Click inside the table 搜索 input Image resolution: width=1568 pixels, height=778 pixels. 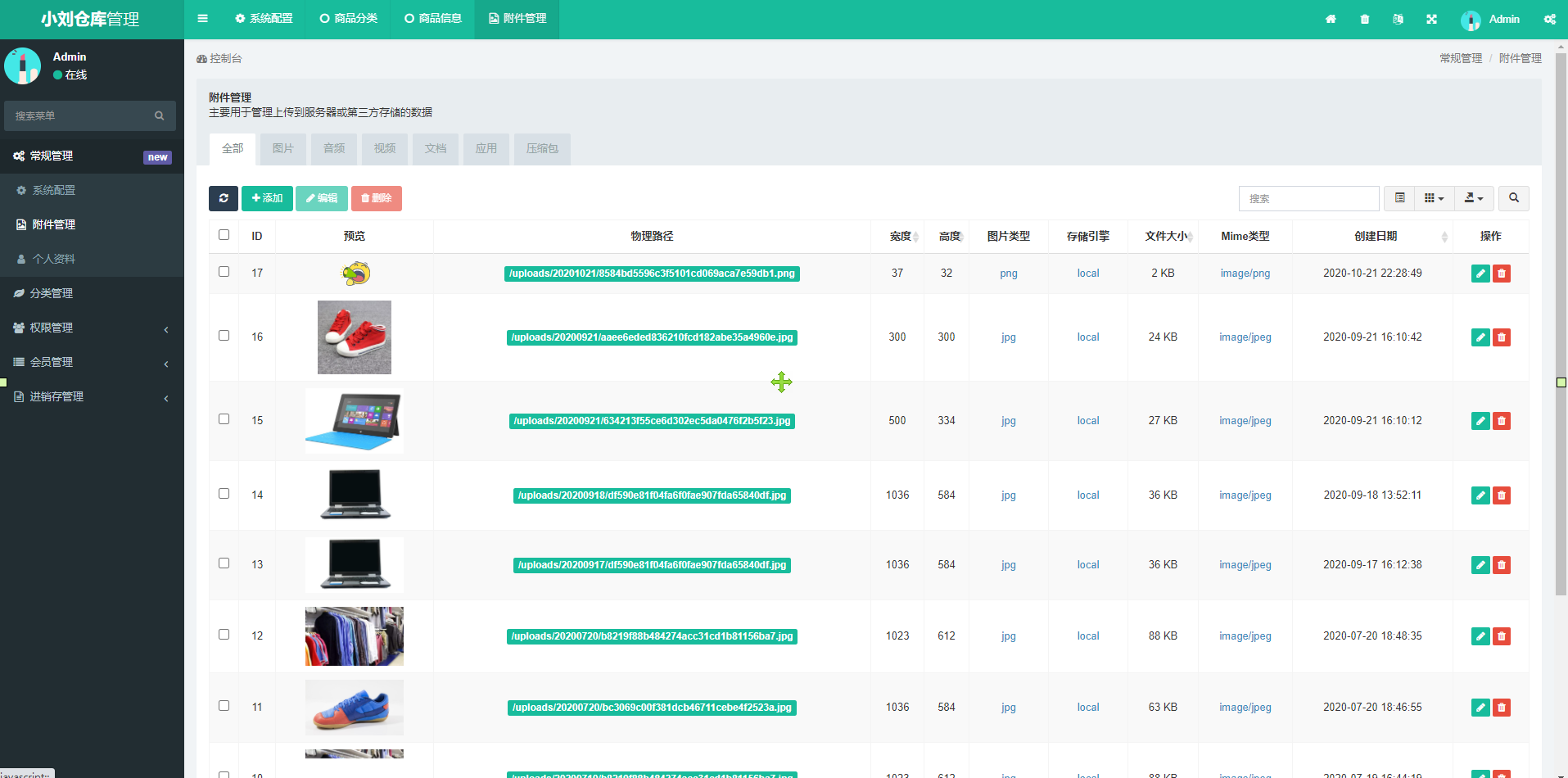click(1308, 198)
